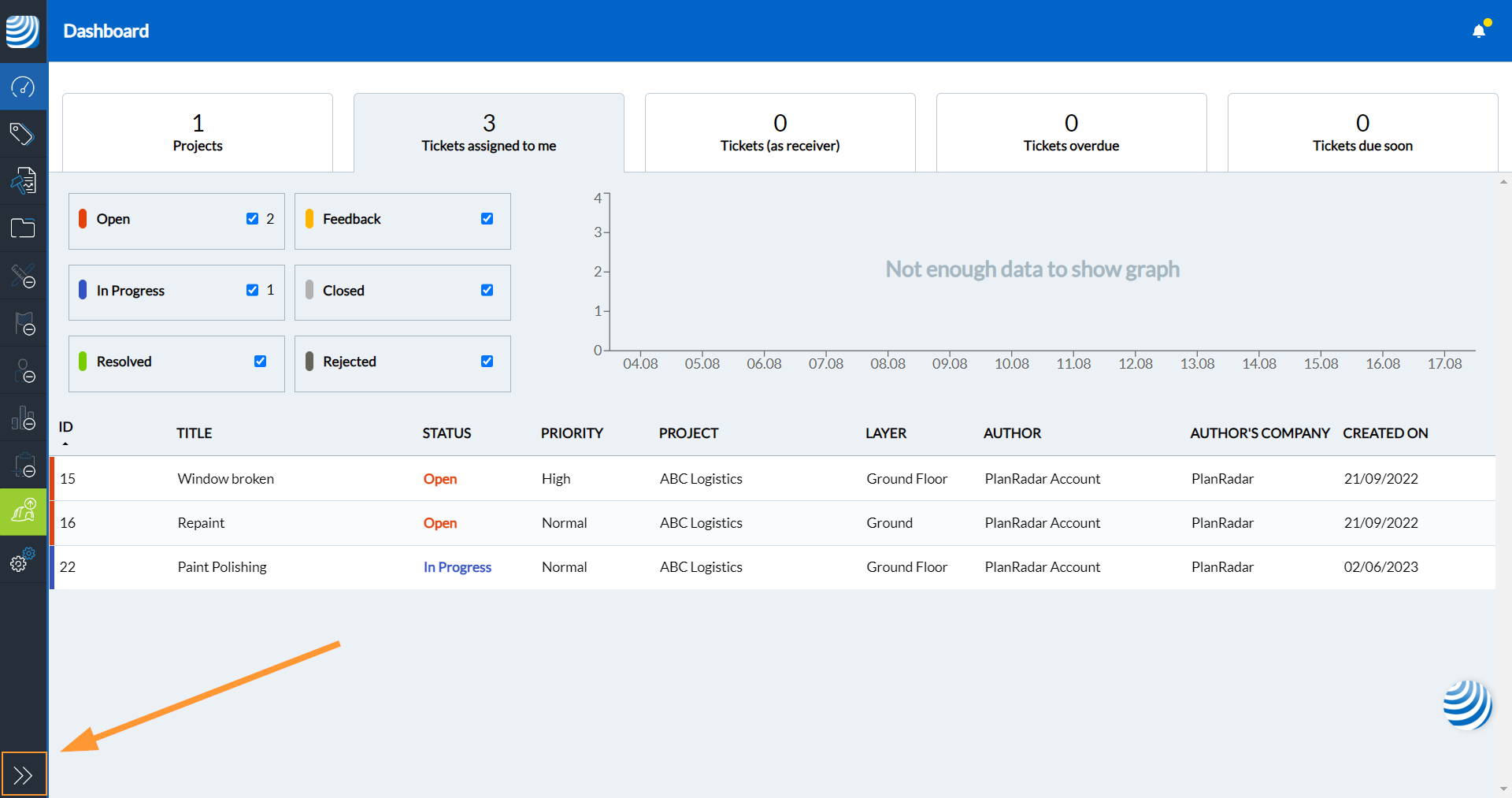Select the Tickets overdue tab

[x=1071, y=132]
